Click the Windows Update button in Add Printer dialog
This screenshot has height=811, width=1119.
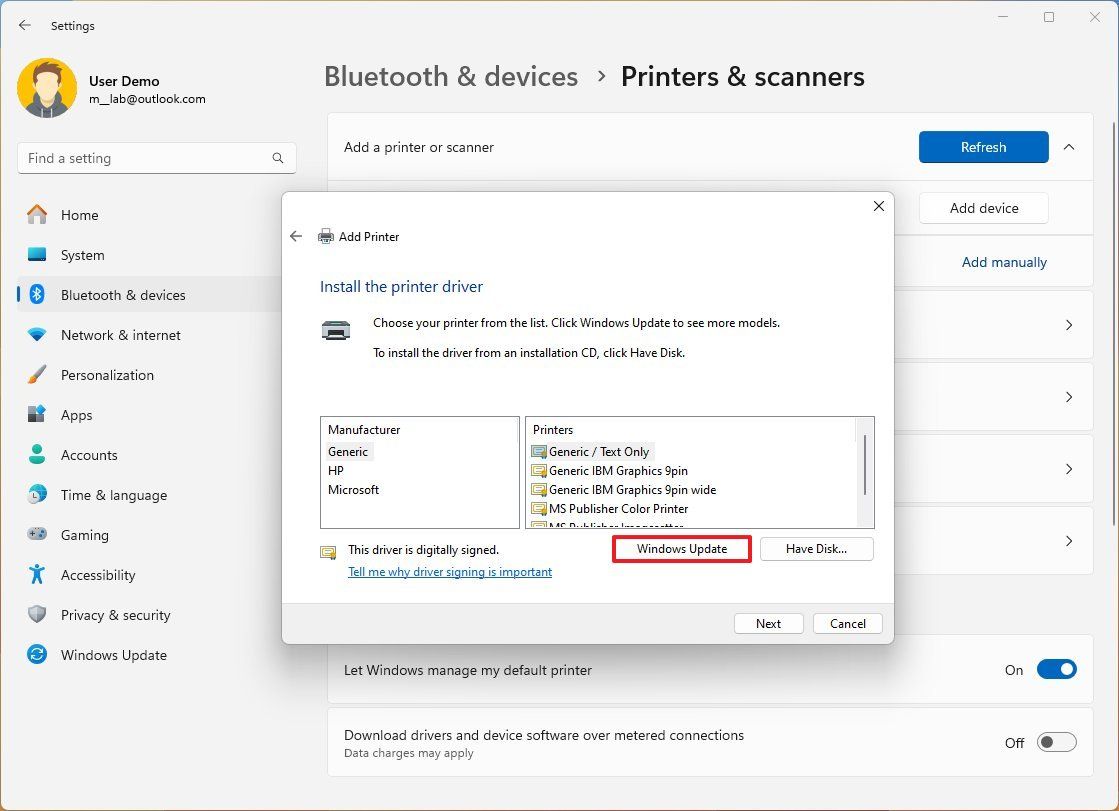tap(681, 548)
